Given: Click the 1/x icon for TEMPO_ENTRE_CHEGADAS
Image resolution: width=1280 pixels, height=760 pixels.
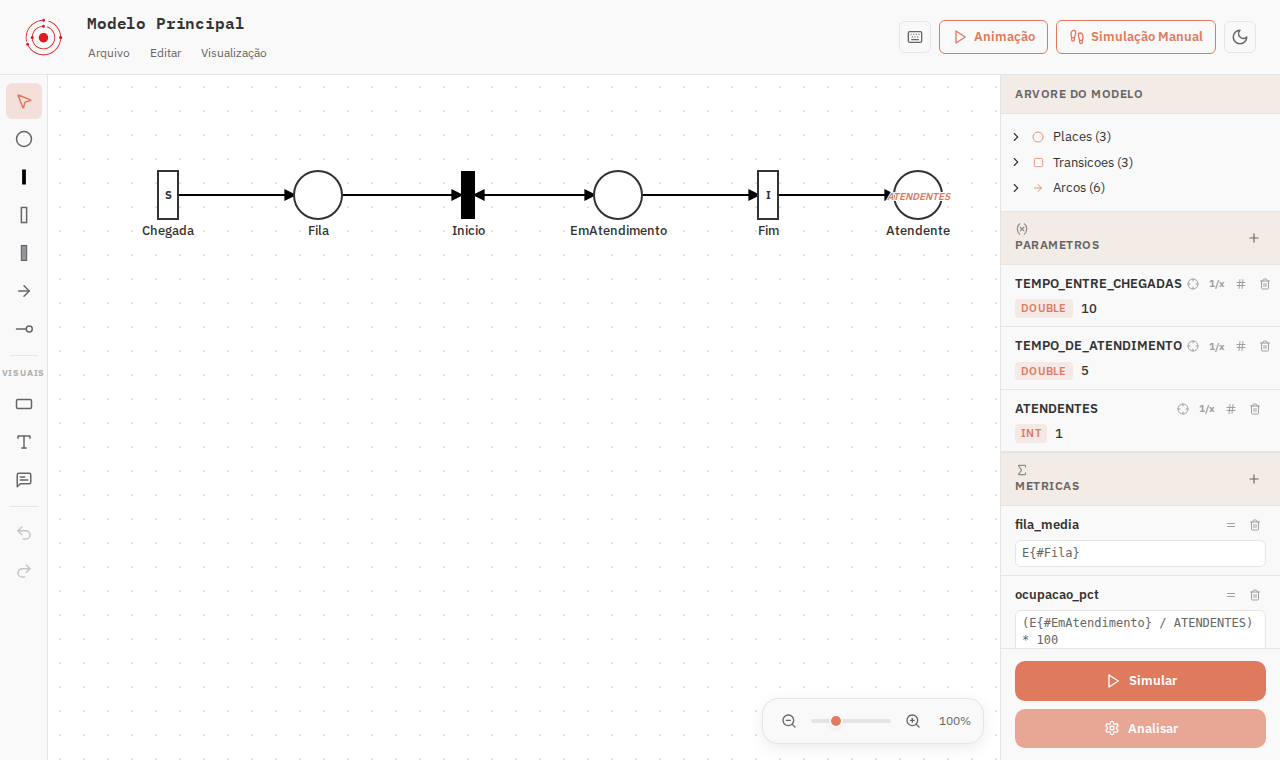Looking at the screenshot, I should coord(1217,284).
